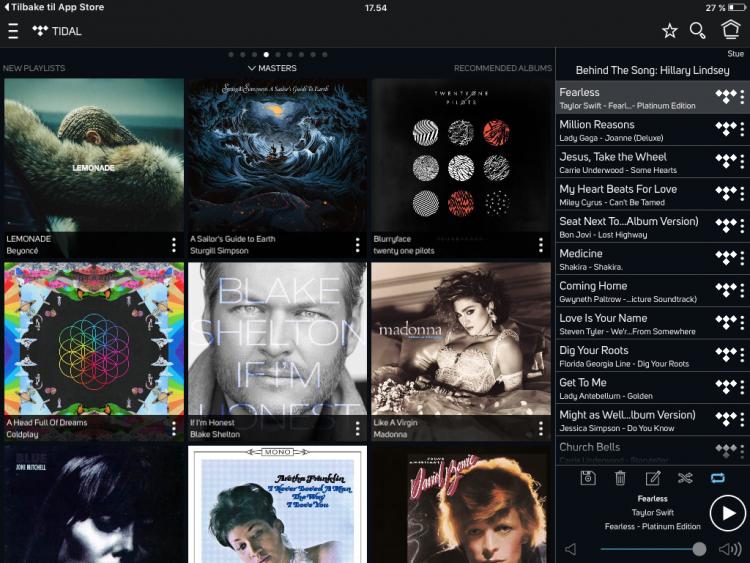Switch to NEW PLAYLISTS tab
Image resolution: width=750 pixels, height=563 pixels.
pyautogui.click(x=34, y=68)
